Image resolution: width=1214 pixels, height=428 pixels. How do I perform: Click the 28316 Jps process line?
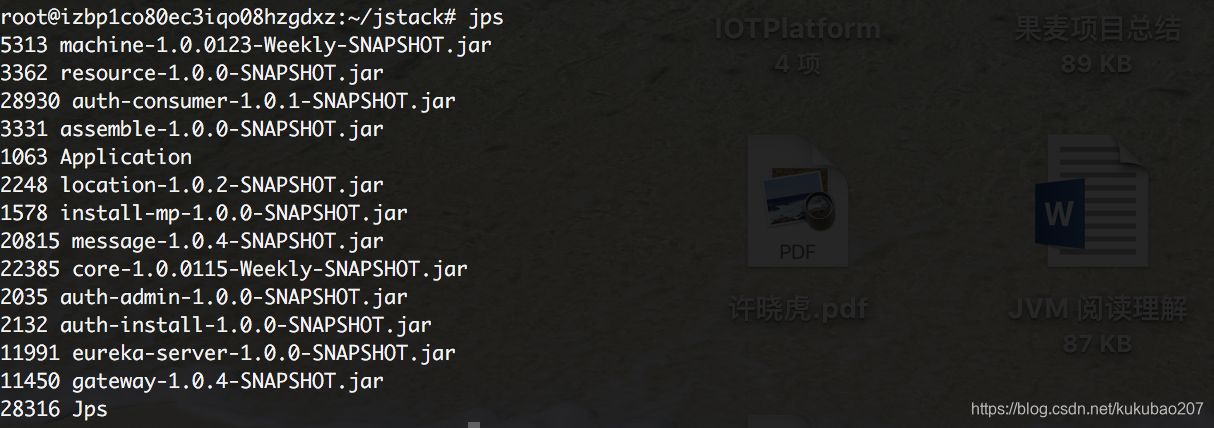pyautogui.click(x=54, y=409)
